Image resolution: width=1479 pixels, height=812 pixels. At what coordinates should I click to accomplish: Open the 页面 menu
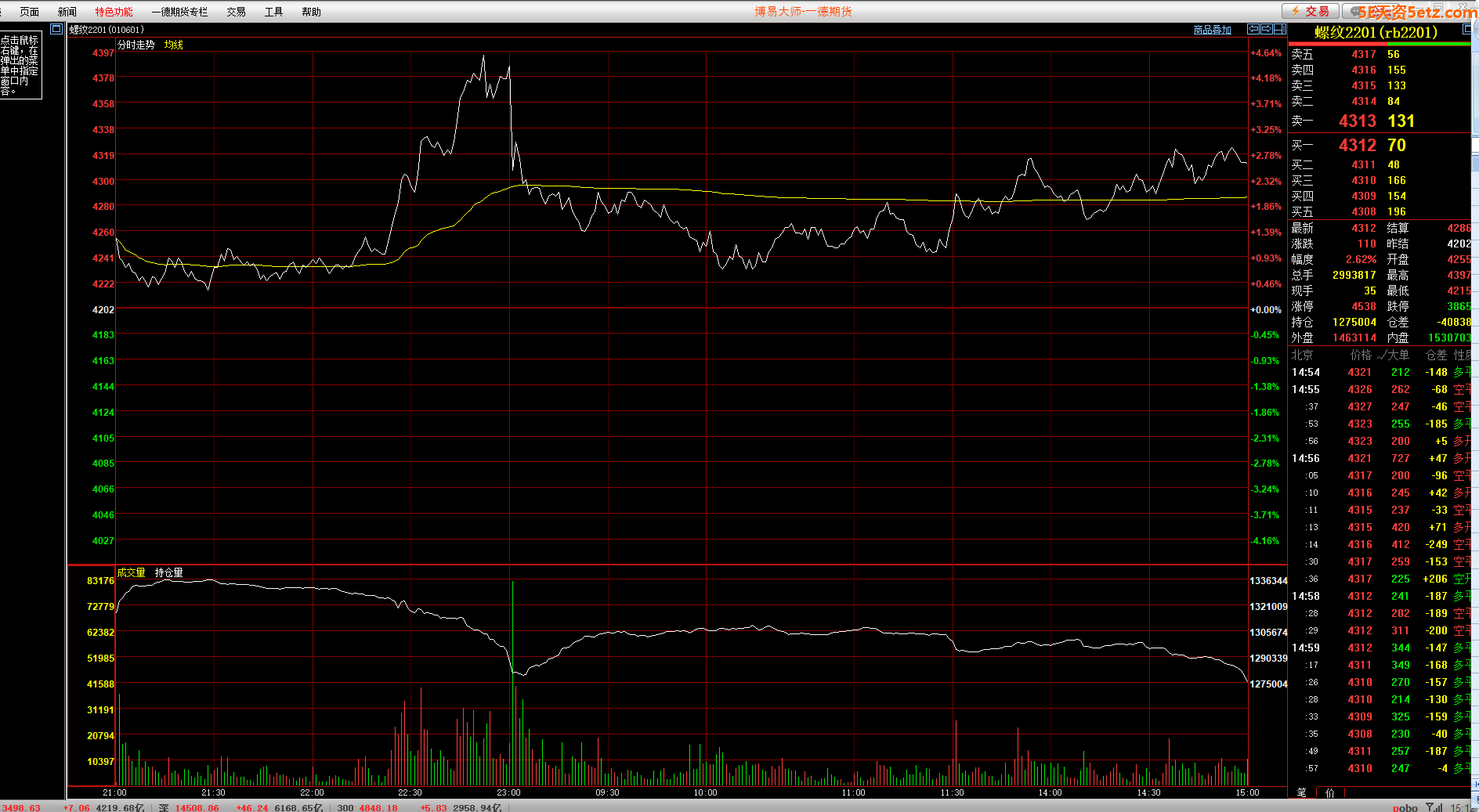coord(29,12)
